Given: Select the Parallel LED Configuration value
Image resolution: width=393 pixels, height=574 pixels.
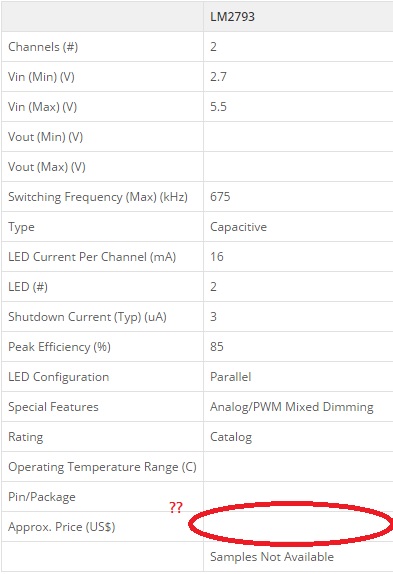Looking at the screenshot, I should pos(231,377).
